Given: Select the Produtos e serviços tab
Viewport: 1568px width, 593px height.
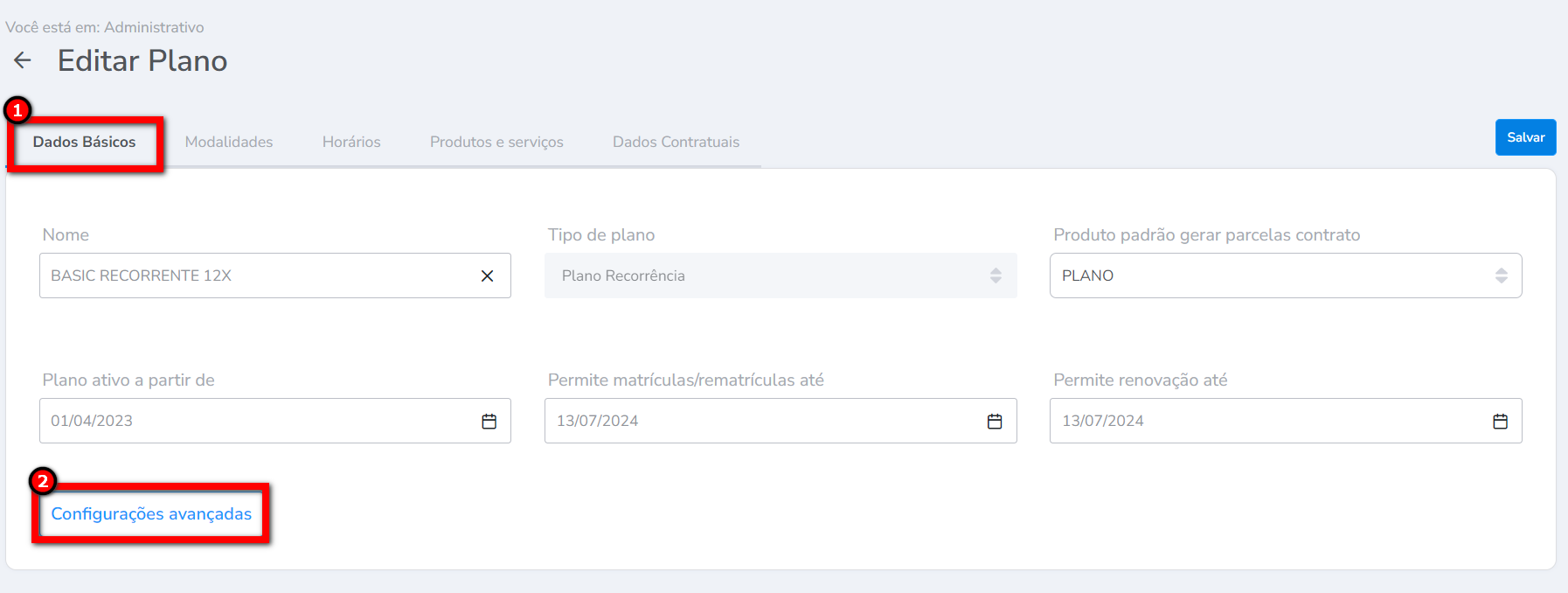Looking at the screenshot, I should (496, 143).
